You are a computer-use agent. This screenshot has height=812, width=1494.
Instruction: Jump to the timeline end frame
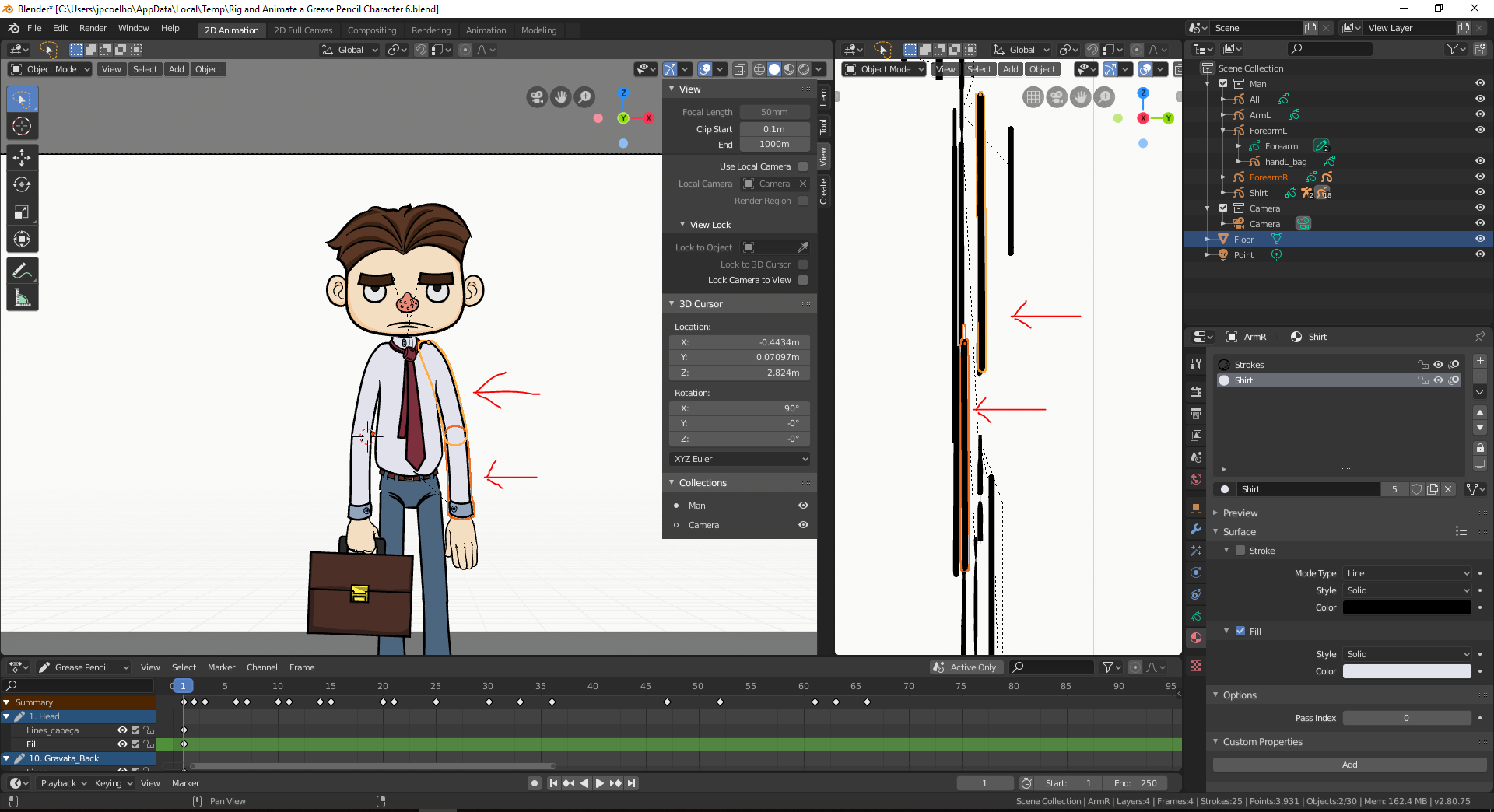pyautogui.click(x=631, y=783)
